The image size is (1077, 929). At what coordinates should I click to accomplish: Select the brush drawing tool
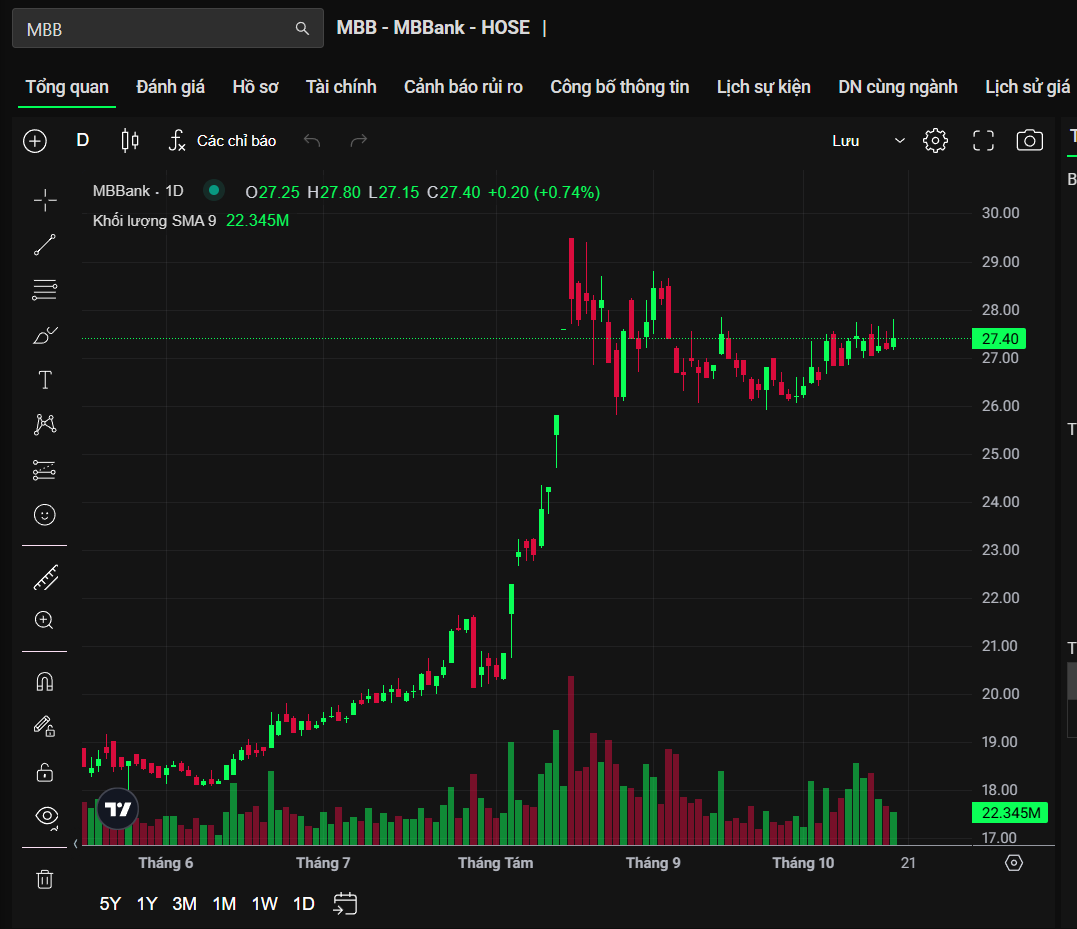(45, 335)
